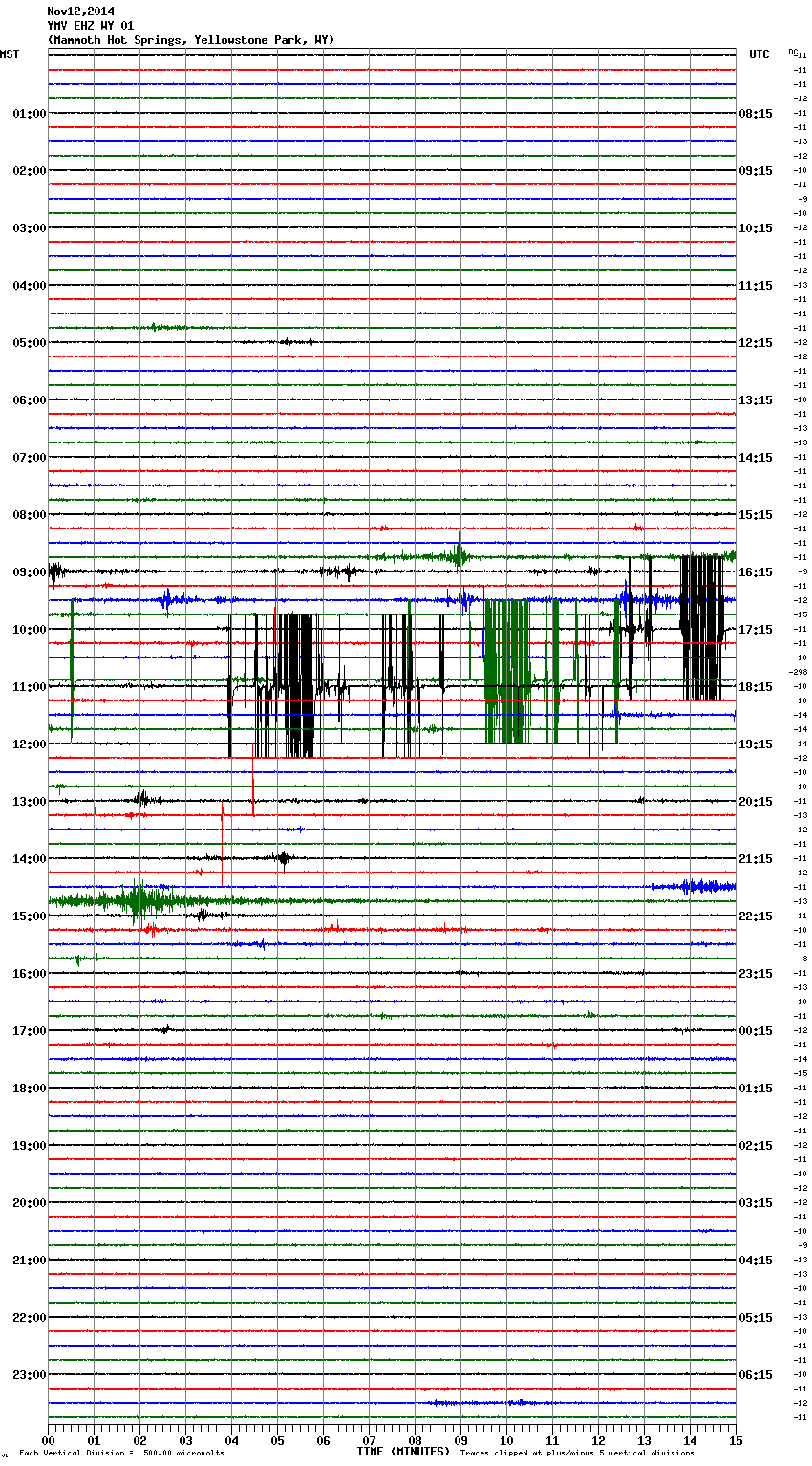Click the UTC column header
Image resolution: width=812 pixels, height=1466 pixels.
tap(759, 54)
